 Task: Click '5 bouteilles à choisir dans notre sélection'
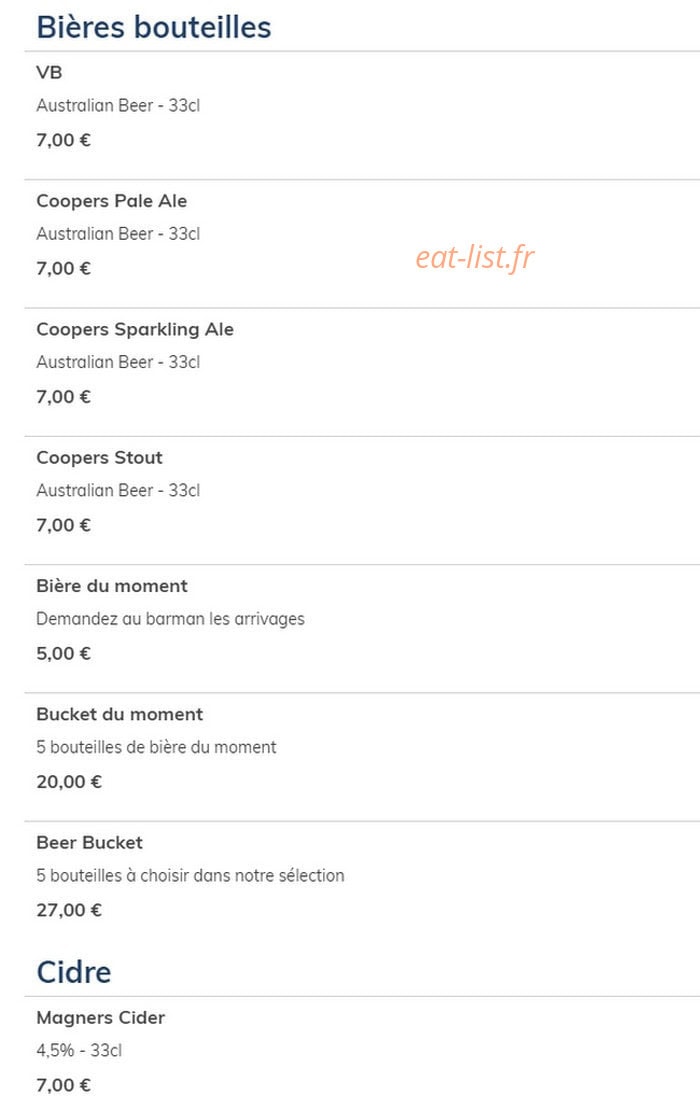(190, 875)
